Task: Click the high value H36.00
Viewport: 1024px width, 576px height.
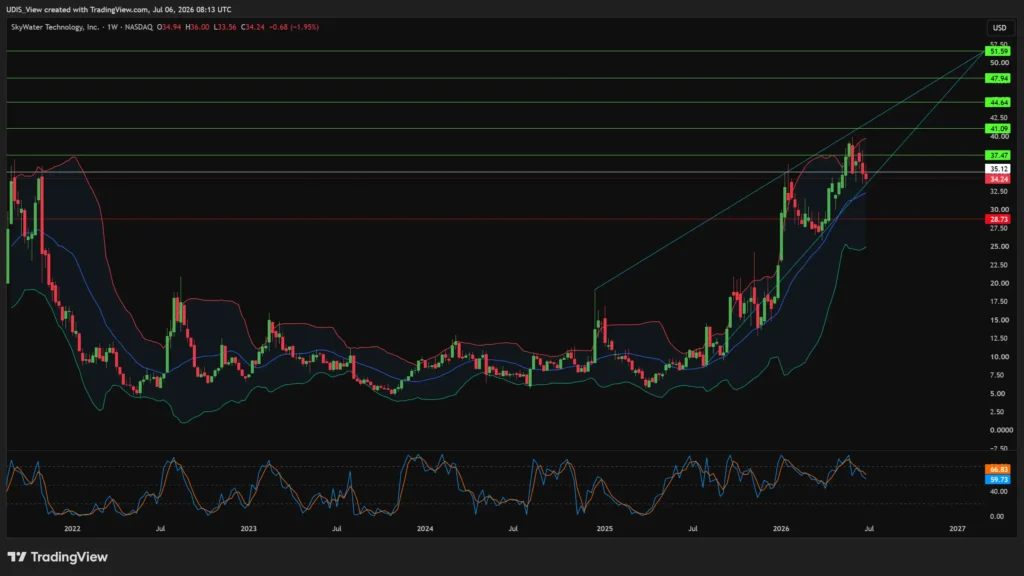Action: coord(197,27)
